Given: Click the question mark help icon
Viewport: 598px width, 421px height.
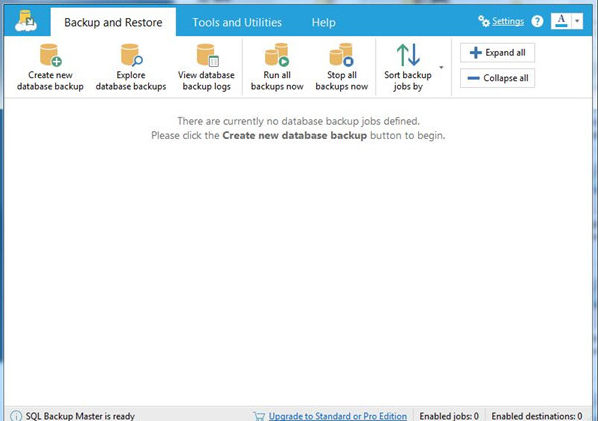Looking at the screenshot, I should [x=537, y=21].
